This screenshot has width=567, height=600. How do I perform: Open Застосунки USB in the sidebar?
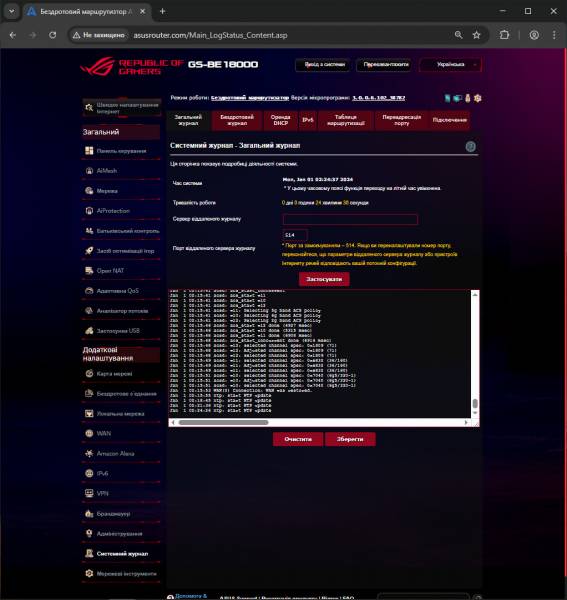(x=121, y=331)
